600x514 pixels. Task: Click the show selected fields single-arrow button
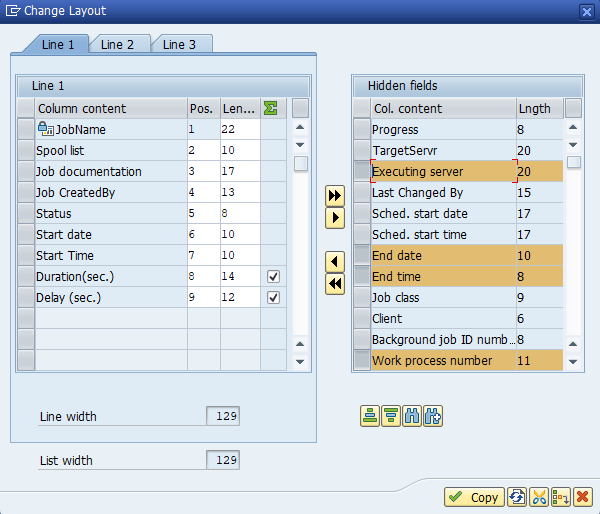pyautogui.click(x=335, y=217)
